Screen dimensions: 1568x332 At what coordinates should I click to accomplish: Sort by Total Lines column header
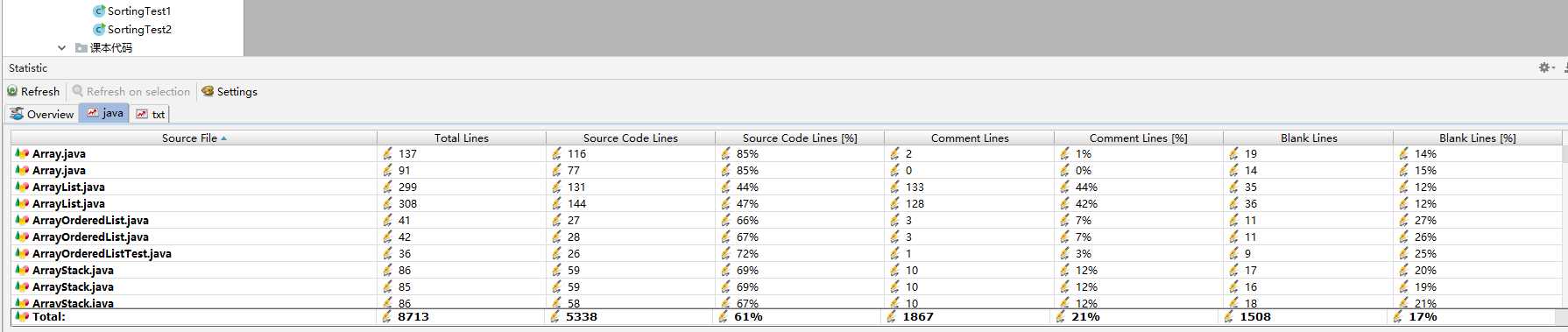tap(462, 138)
